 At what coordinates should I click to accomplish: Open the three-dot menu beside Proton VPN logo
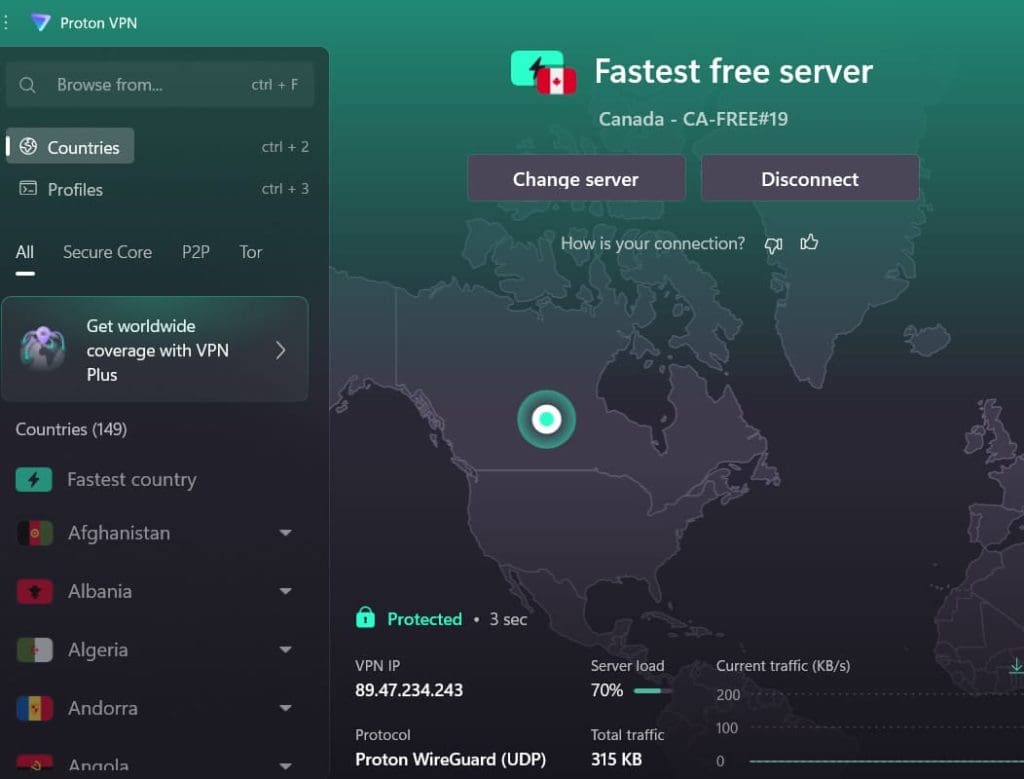click(5, 22)
